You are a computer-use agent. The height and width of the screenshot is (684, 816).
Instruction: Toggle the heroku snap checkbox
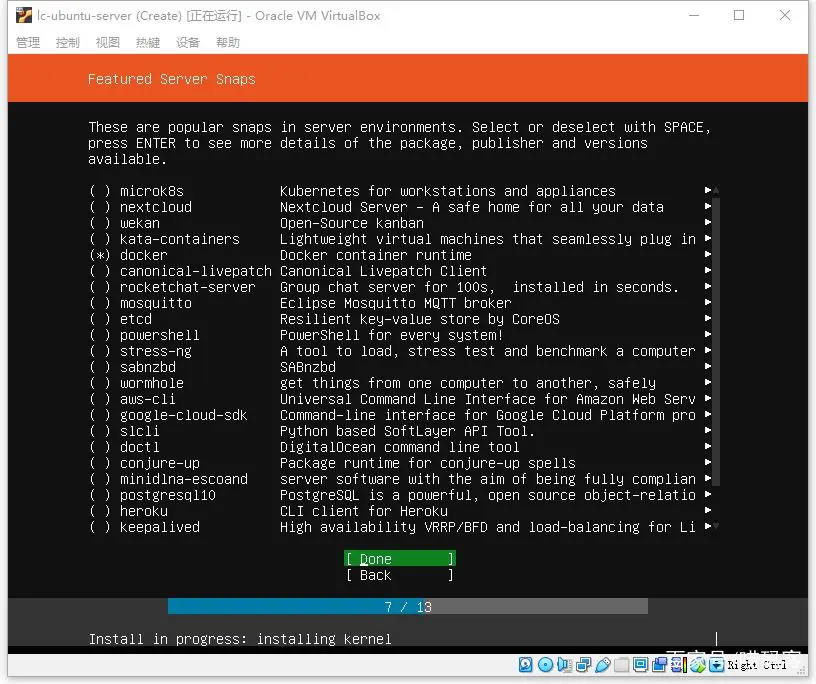[x=100, y=511]
